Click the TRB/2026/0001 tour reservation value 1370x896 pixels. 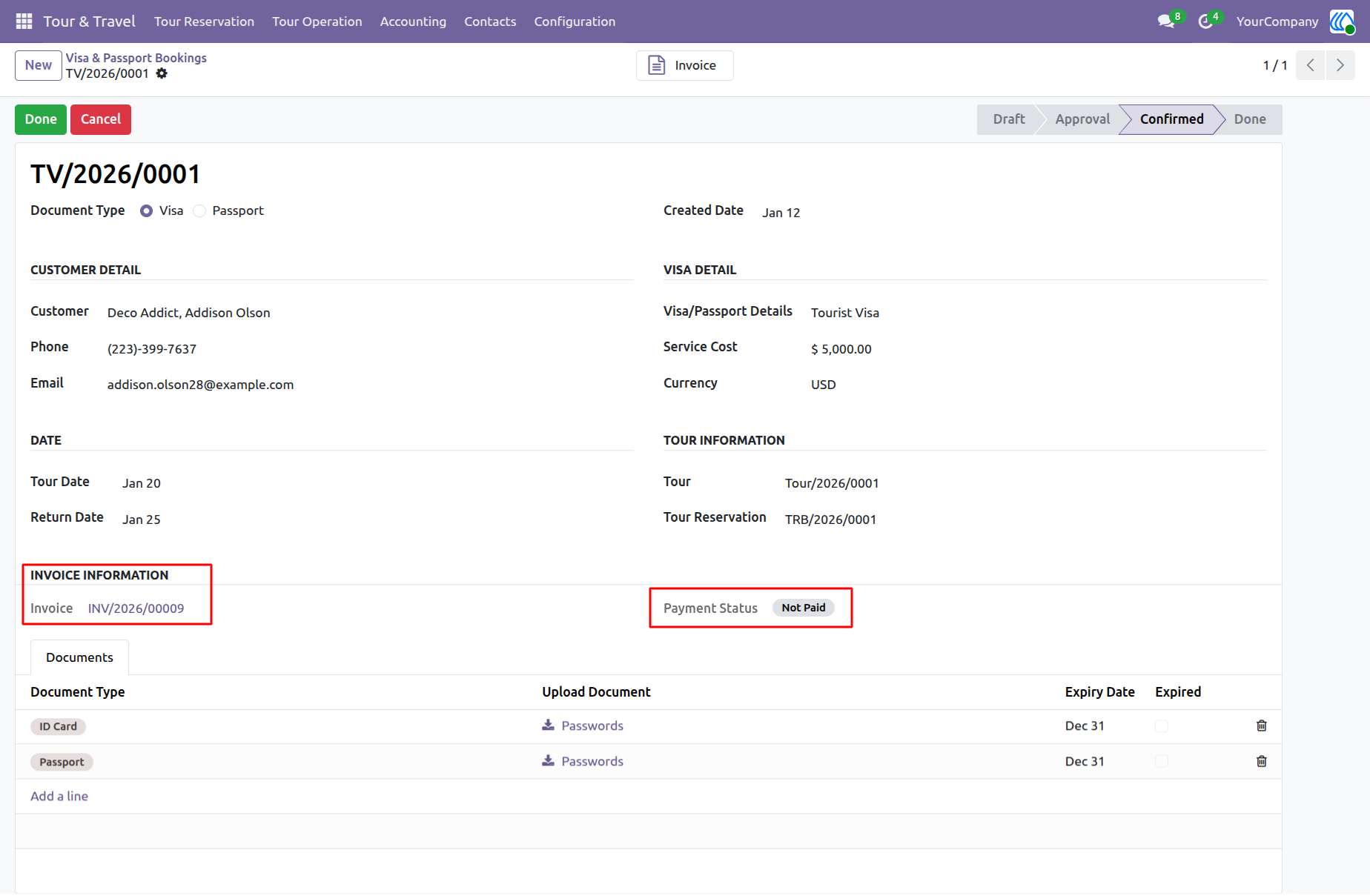830,520
